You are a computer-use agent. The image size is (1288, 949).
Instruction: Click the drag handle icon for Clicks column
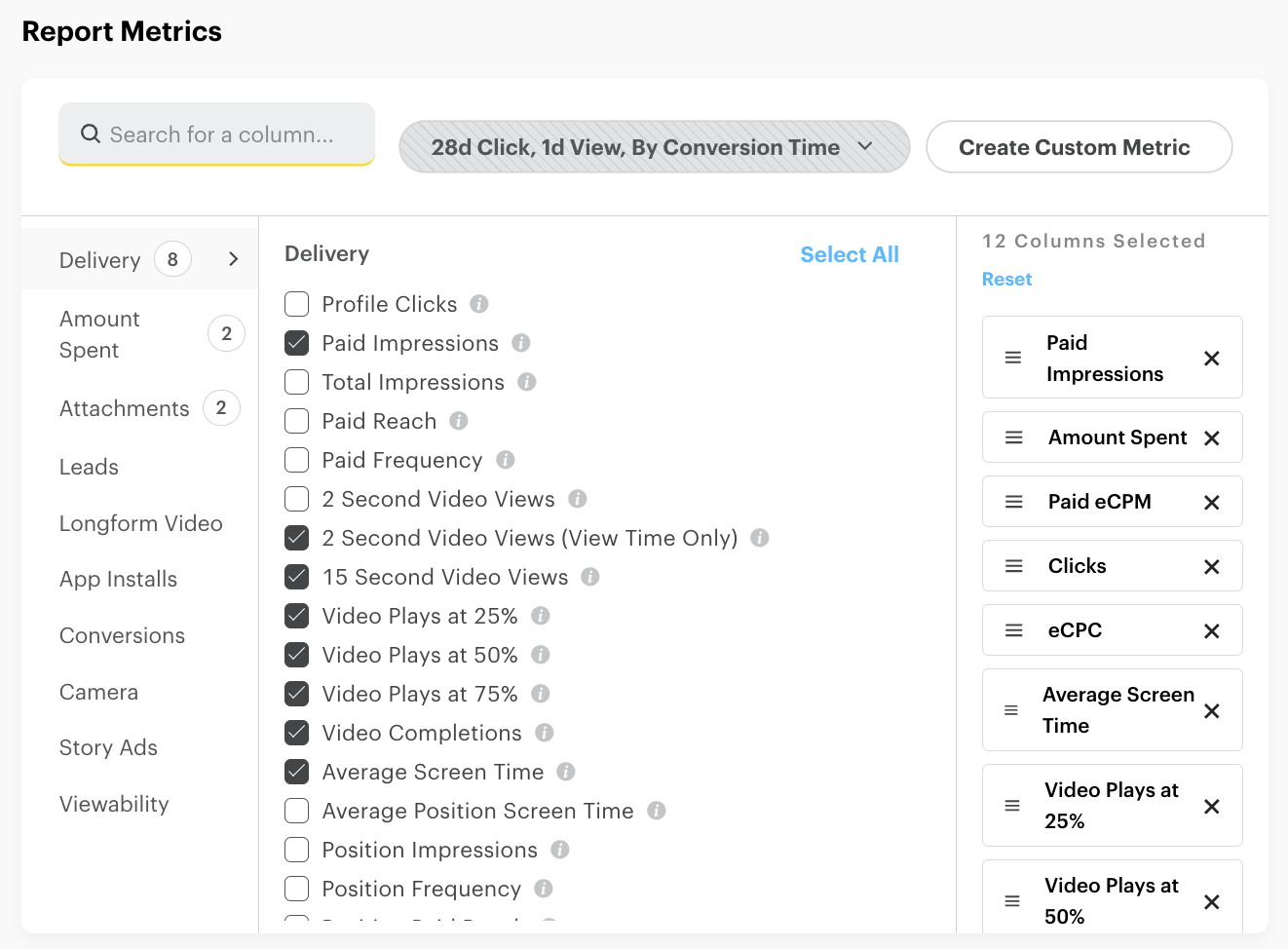coord(1013,566)
